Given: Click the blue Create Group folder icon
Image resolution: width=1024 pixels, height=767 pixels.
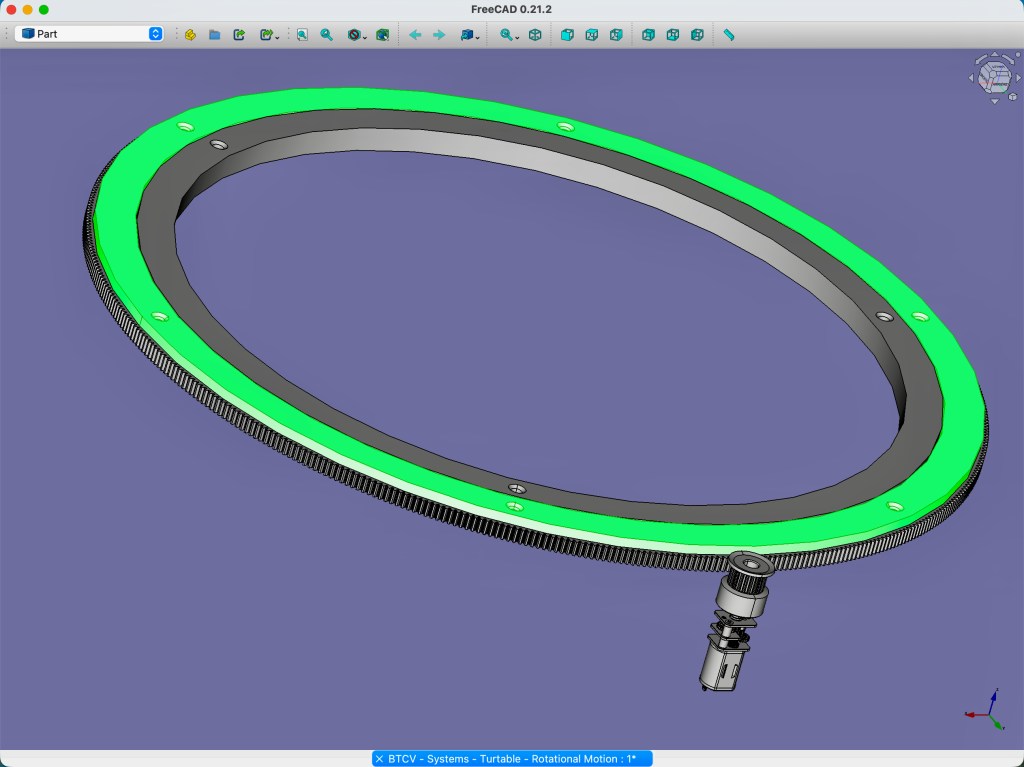Looking at the screenshot, I should click(x=215, y=34).
